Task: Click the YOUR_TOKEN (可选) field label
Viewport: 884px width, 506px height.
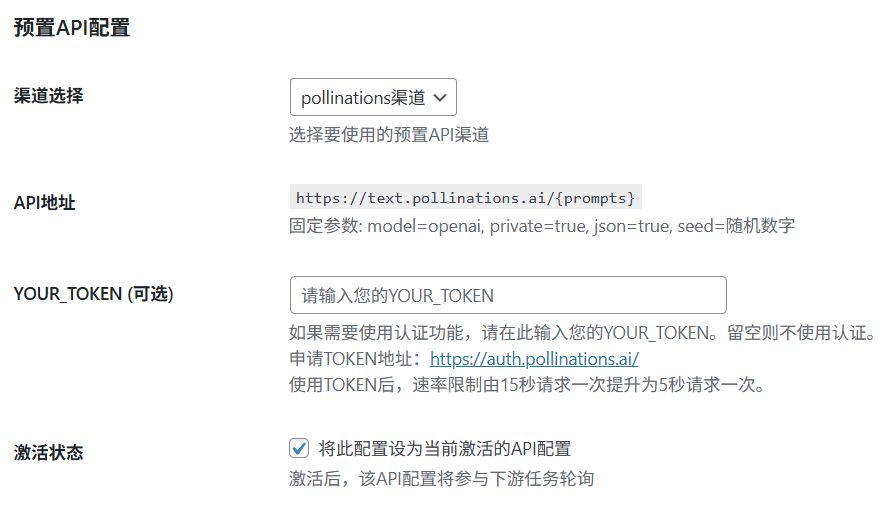Action: (94, 293)
